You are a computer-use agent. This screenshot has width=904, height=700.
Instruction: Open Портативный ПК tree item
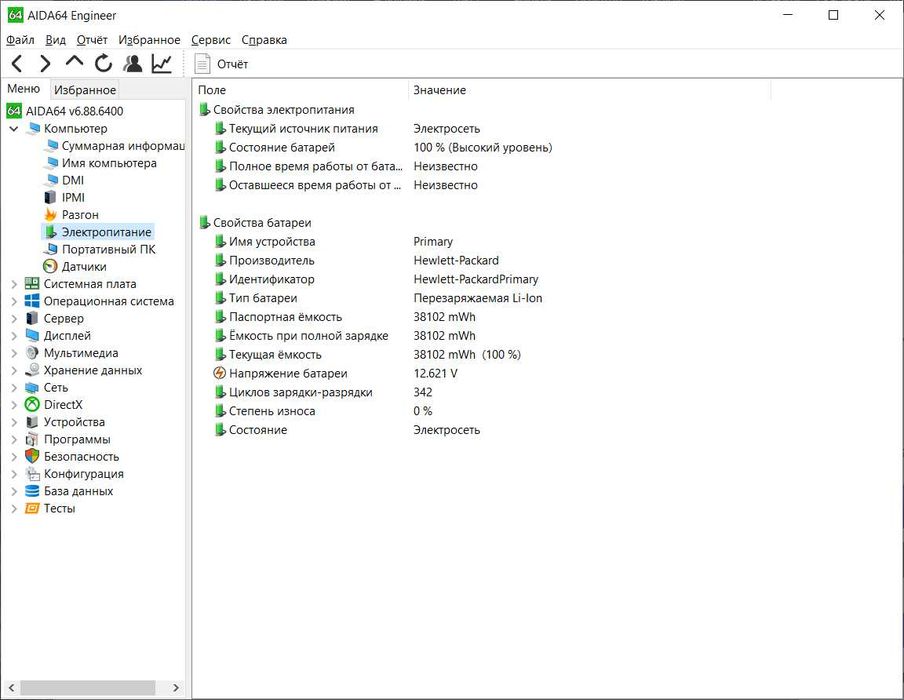[x=108, y=249]
